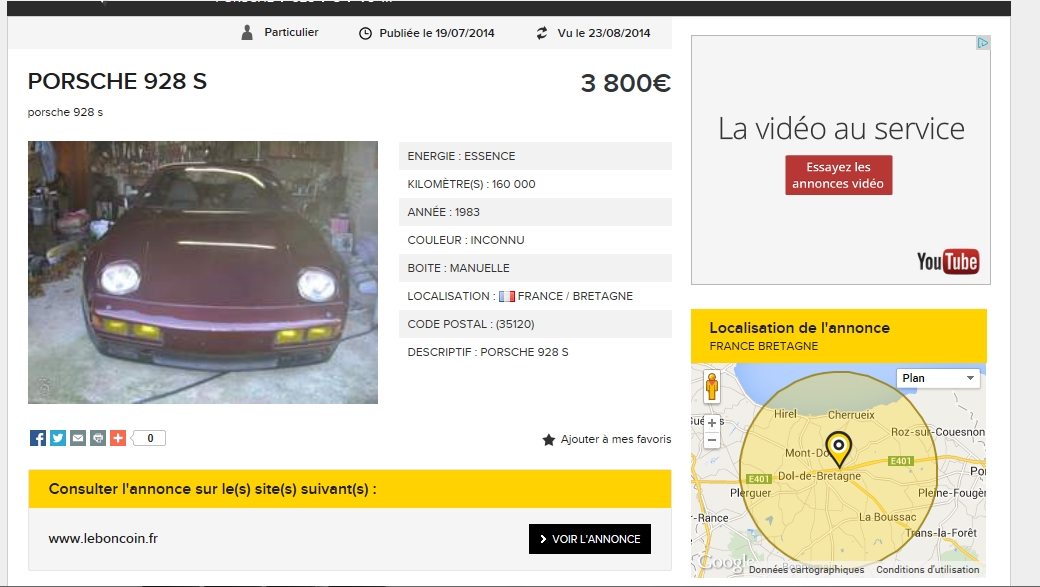Open the Porsche 928 S photo

point(203,272)
